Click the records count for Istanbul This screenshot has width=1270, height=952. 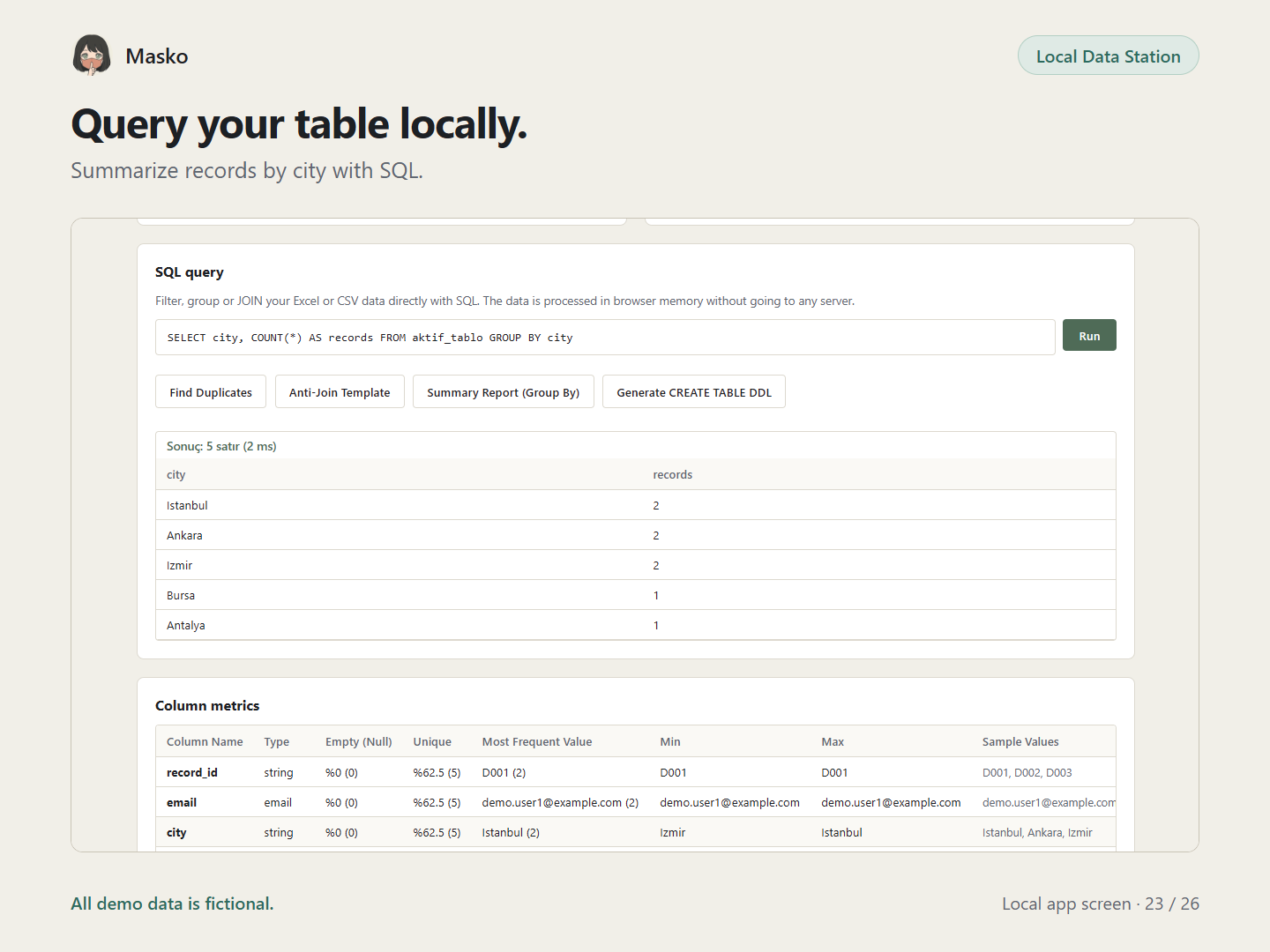click(656, 505)
